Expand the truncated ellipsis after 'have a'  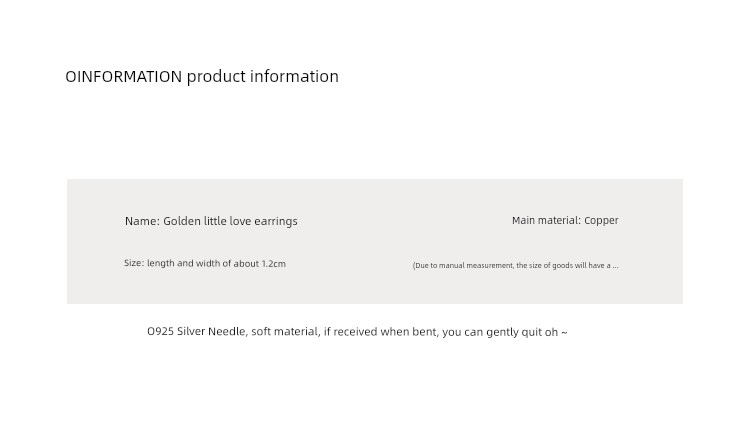[616, 266]
